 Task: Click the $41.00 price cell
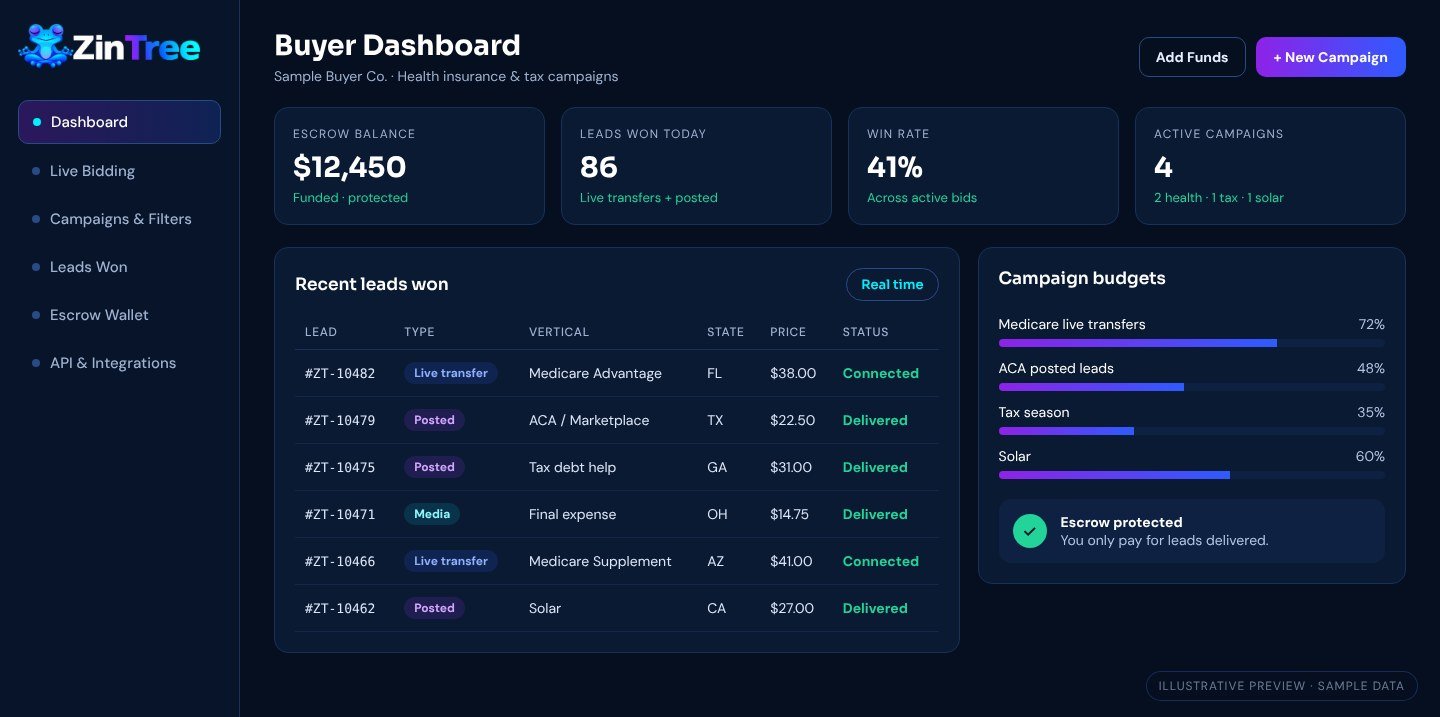793,562
